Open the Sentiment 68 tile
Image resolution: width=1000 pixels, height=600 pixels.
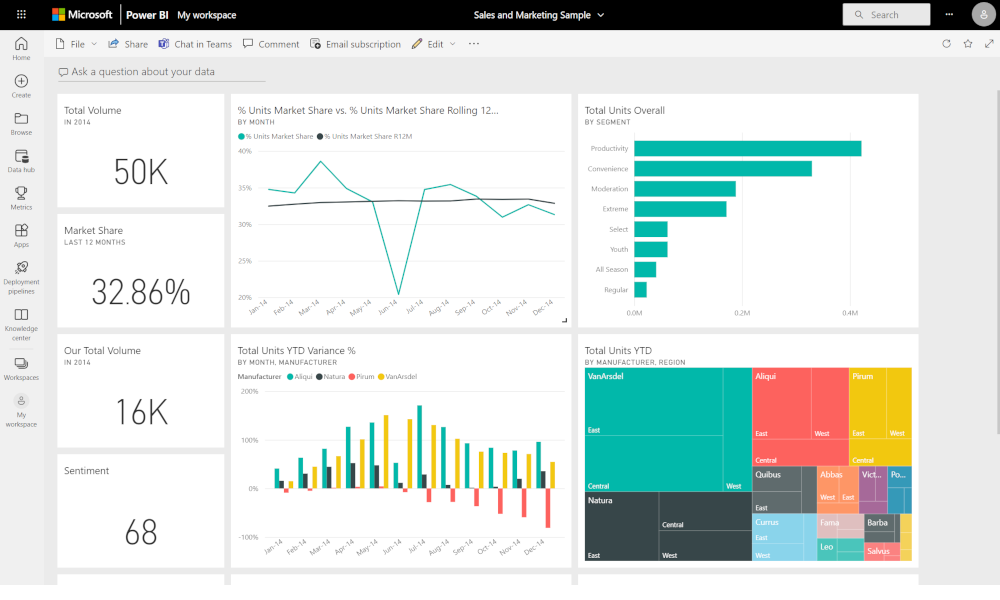(141, 511)
